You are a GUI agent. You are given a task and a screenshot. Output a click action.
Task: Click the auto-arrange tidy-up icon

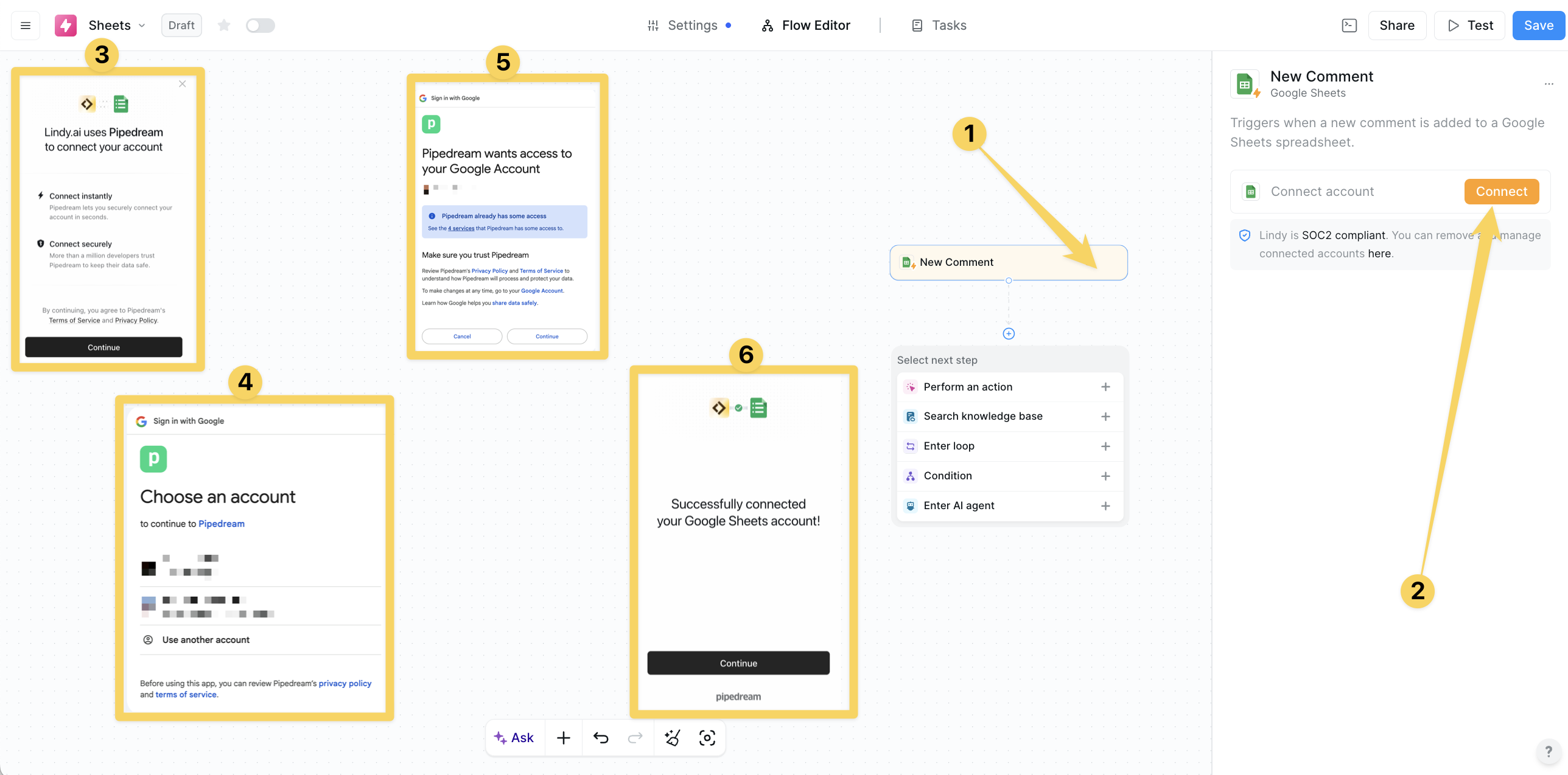(672, 738)
